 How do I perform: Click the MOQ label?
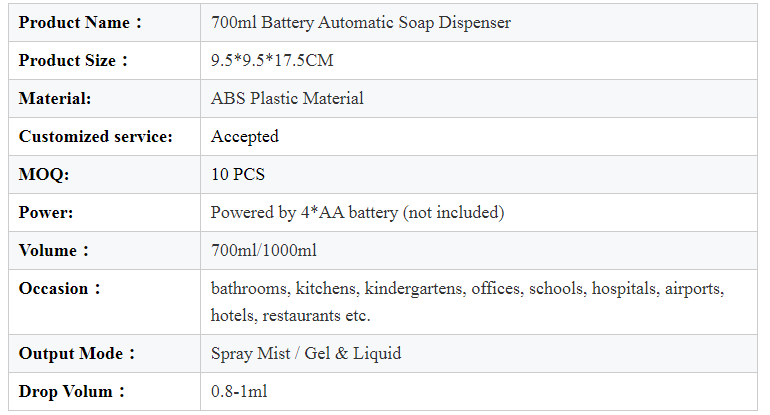[x=44, y=174]
